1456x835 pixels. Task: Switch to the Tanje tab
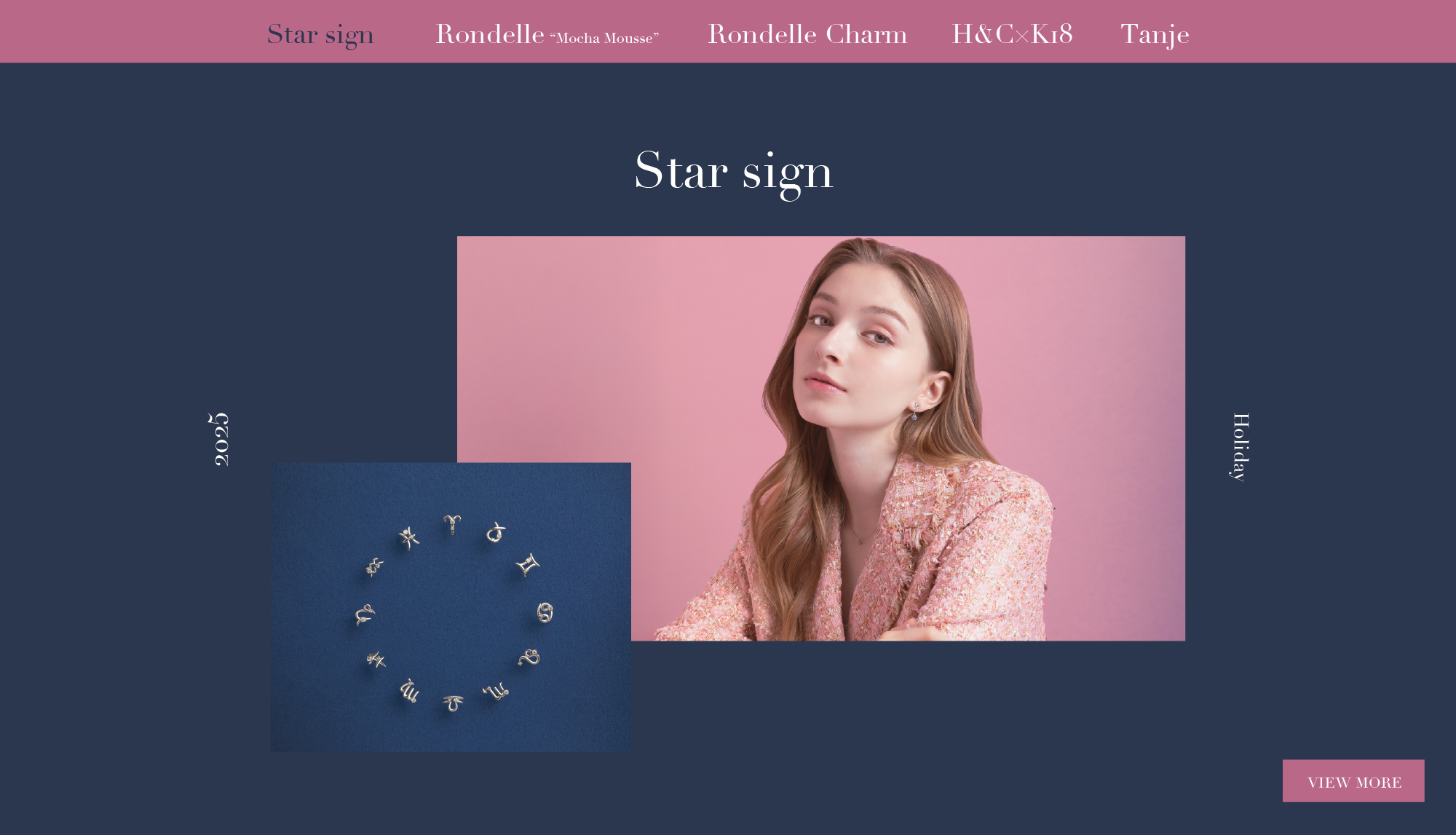coord(1155,34)
